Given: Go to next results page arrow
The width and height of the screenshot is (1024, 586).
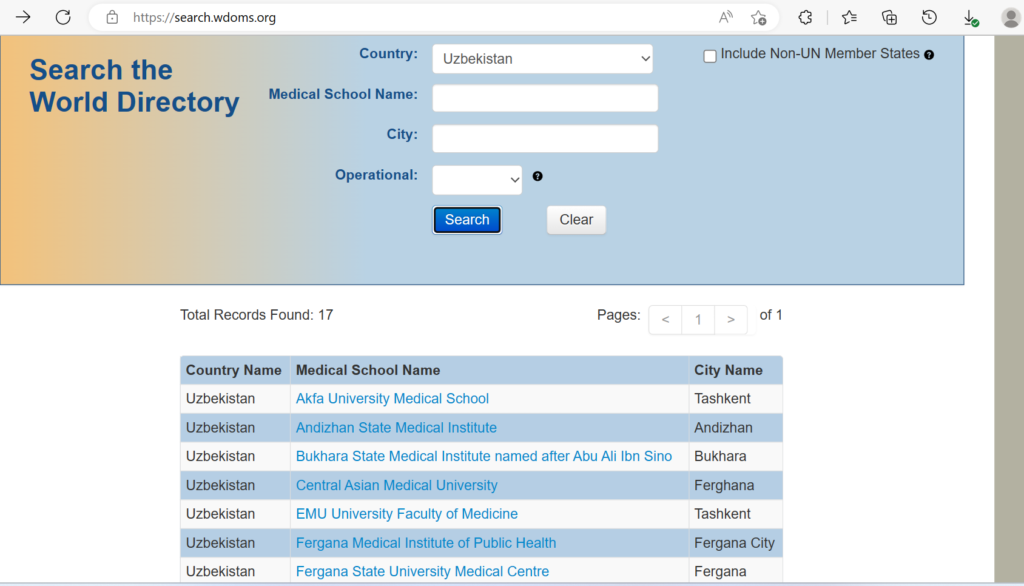Looking at the screenshot, I should click(x=731, y=319).
